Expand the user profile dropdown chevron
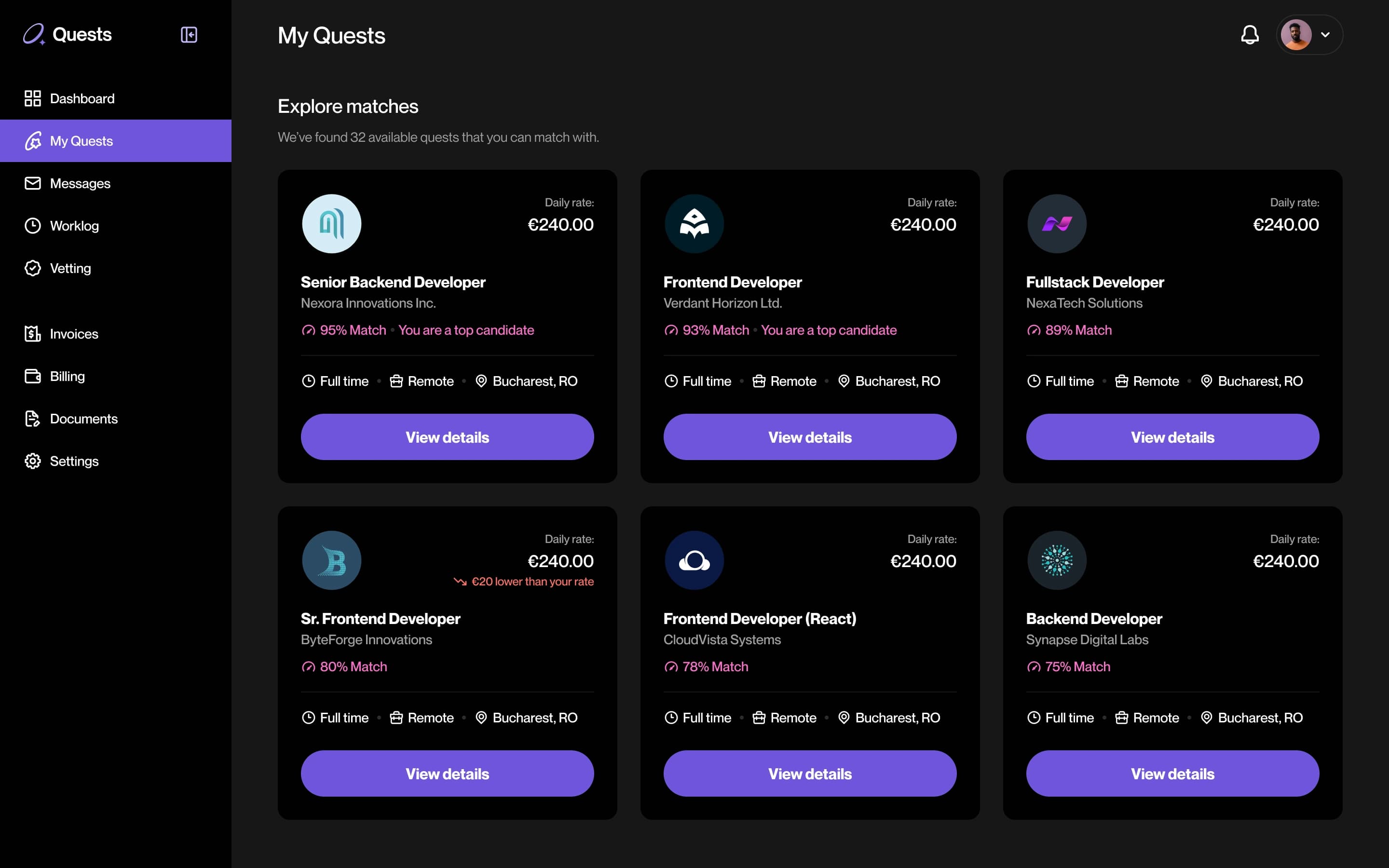Image resolution: width=1389 pixels, height=868 pixels. (x=1325, y=34)
